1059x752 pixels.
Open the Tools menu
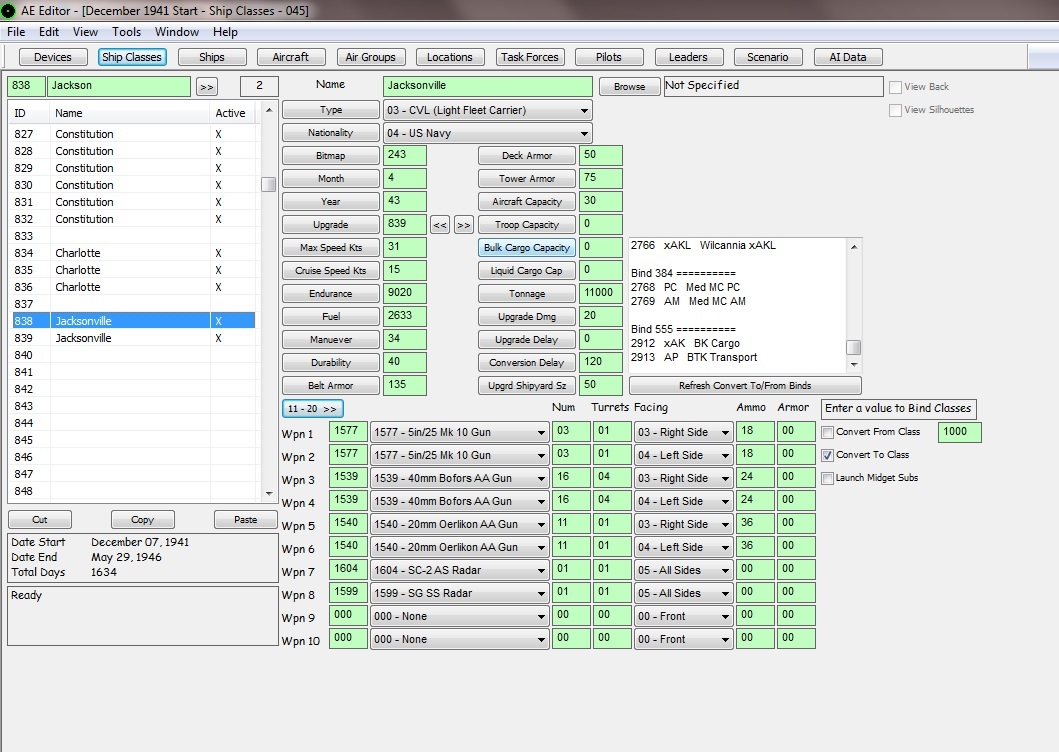pos(126,32)
